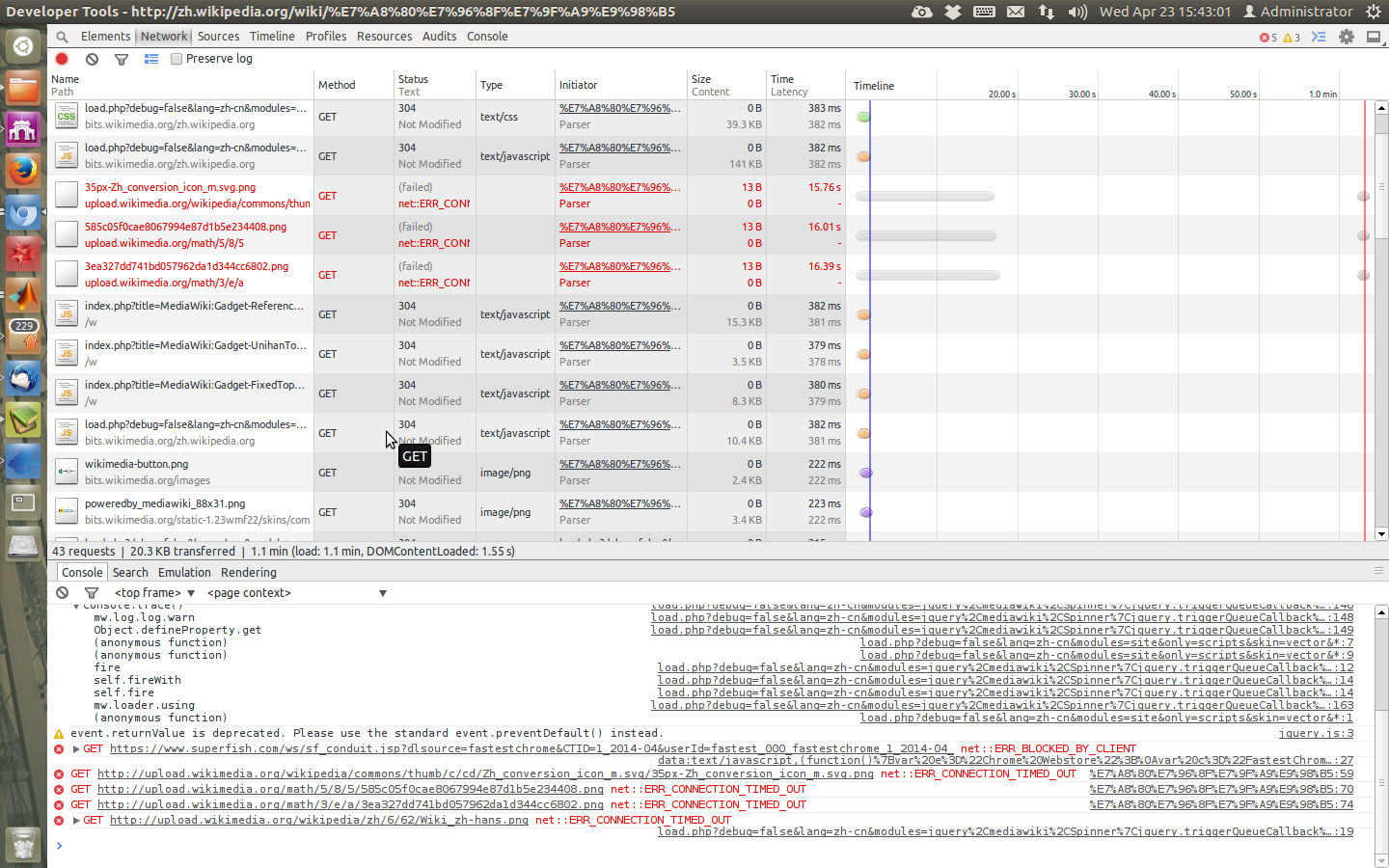Image resolution: width=1389 pixels, height=868 pixels.
Task: Open the Resources panel tab
Action: 384,37
